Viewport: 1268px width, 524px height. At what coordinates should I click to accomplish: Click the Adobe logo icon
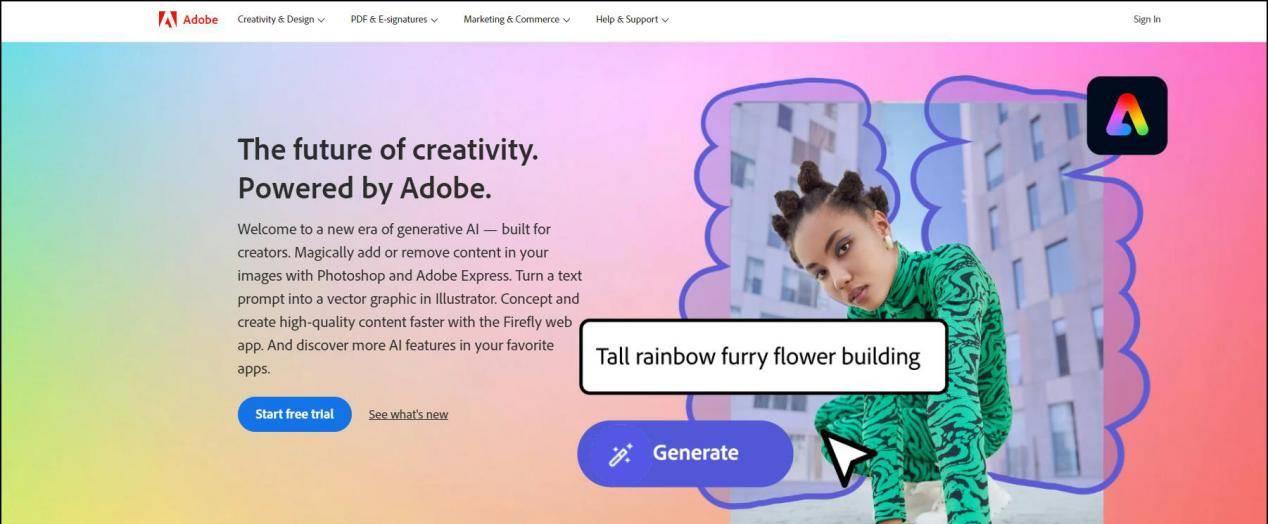click(x=167, y=19)
